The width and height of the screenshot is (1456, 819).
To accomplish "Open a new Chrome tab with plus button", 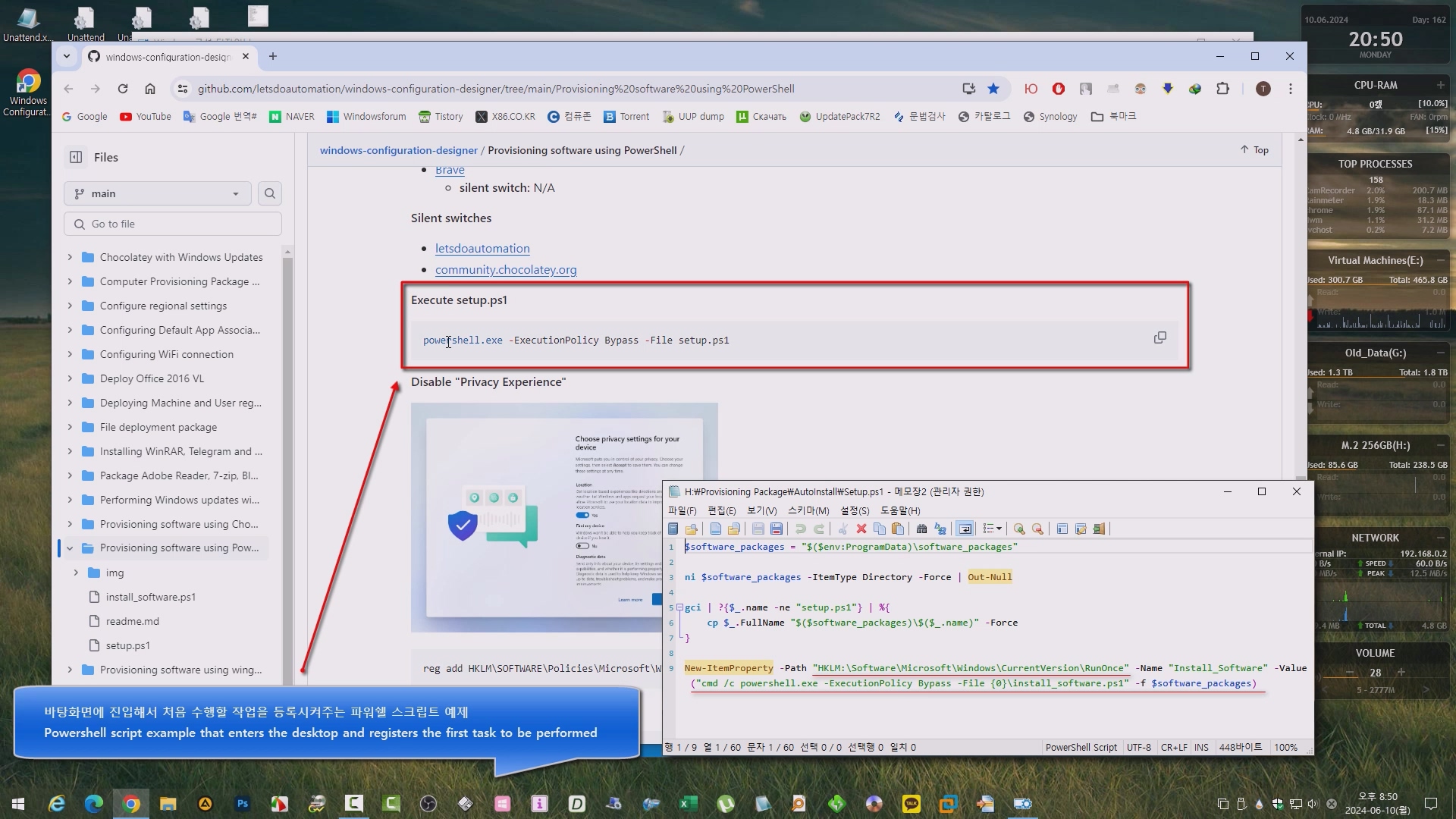I will [x=273, y=56].
